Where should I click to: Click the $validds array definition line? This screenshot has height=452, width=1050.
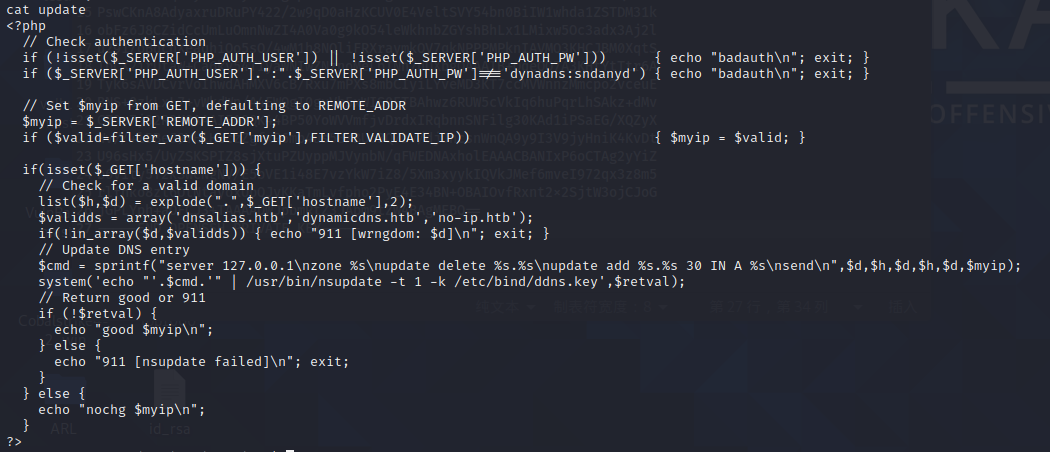(286, 218)
